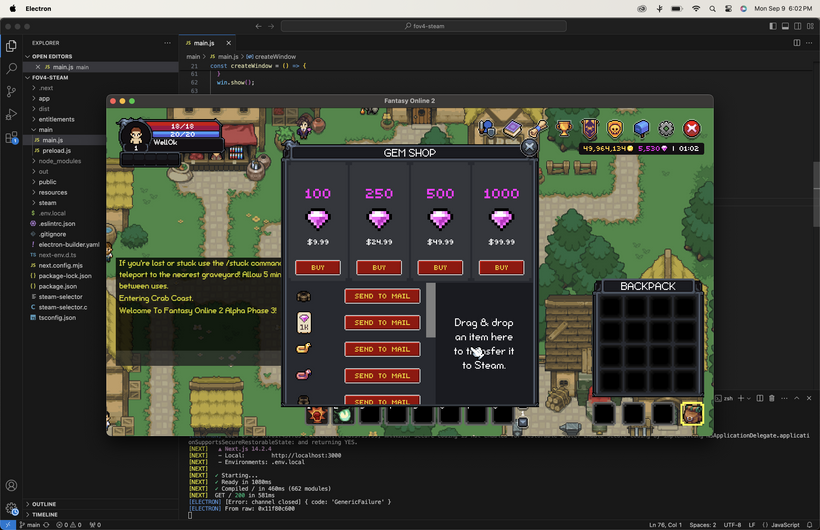This screenshot has width=820, height=530.
Task: Click the small chat toggle arrow below hotbar
Action: point(522,422)
